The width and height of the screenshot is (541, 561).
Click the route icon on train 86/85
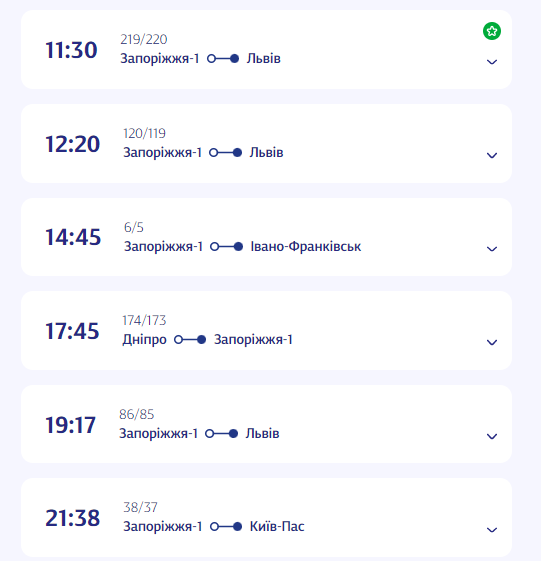click(x=221, y=434)
